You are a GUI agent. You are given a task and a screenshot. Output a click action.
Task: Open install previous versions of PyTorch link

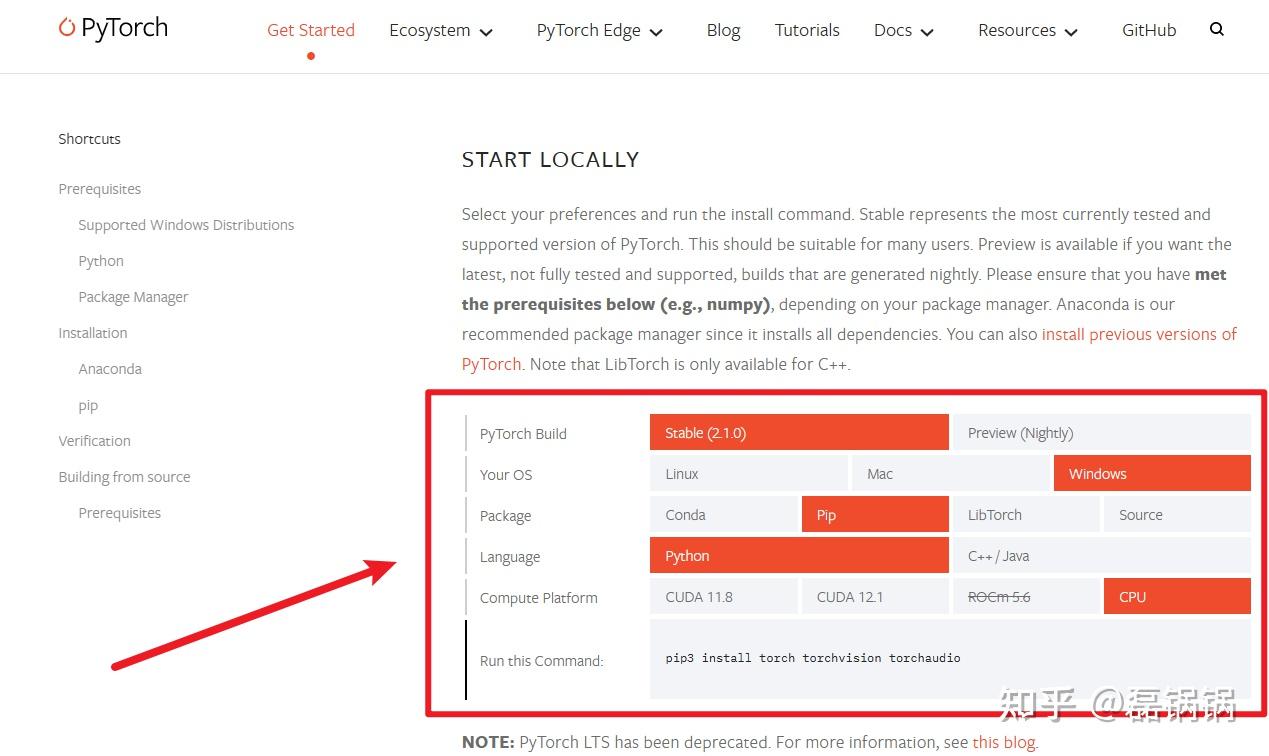[1139, 334]
